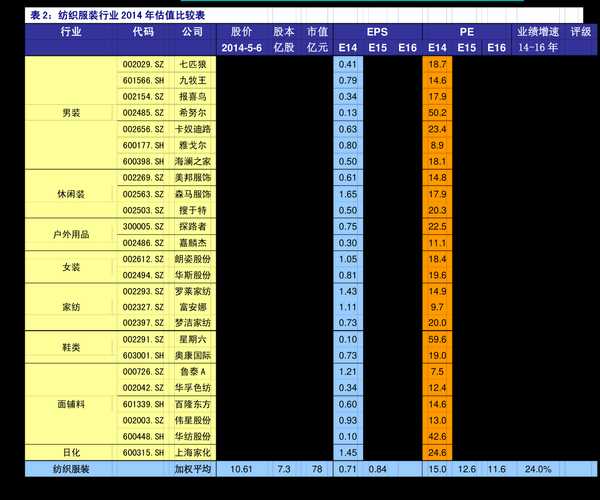Viewport: 600px width, 500px height.
Task: Click the 面辅料 industry cell
Action: tap(71, 404)
